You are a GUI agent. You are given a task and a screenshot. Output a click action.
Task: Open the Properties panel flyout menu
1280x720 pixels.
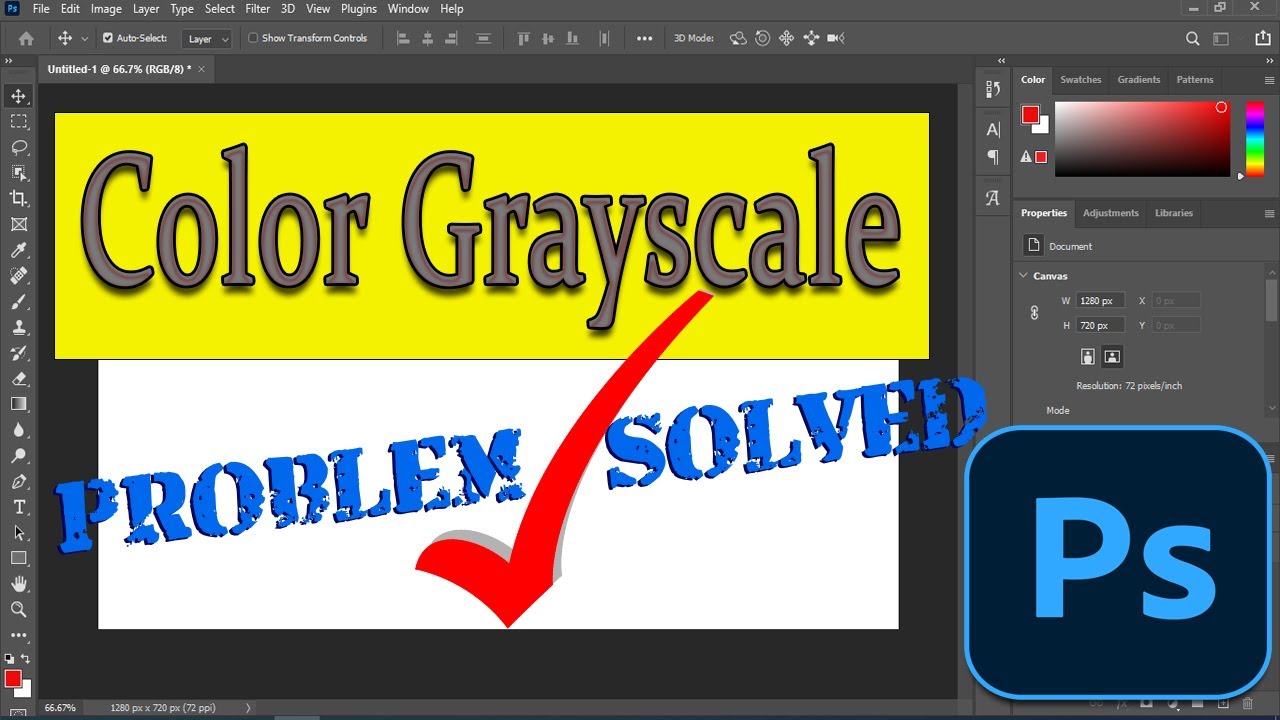pyautogui.click(x=1270, y=213)
